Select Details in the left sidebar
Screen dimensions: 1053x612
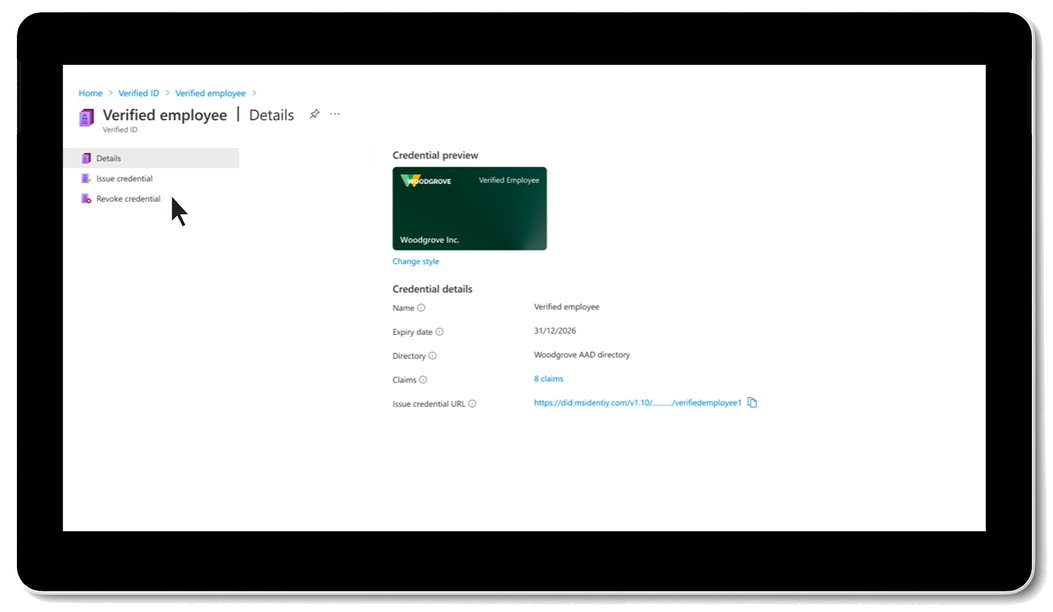tap(108, 158)
